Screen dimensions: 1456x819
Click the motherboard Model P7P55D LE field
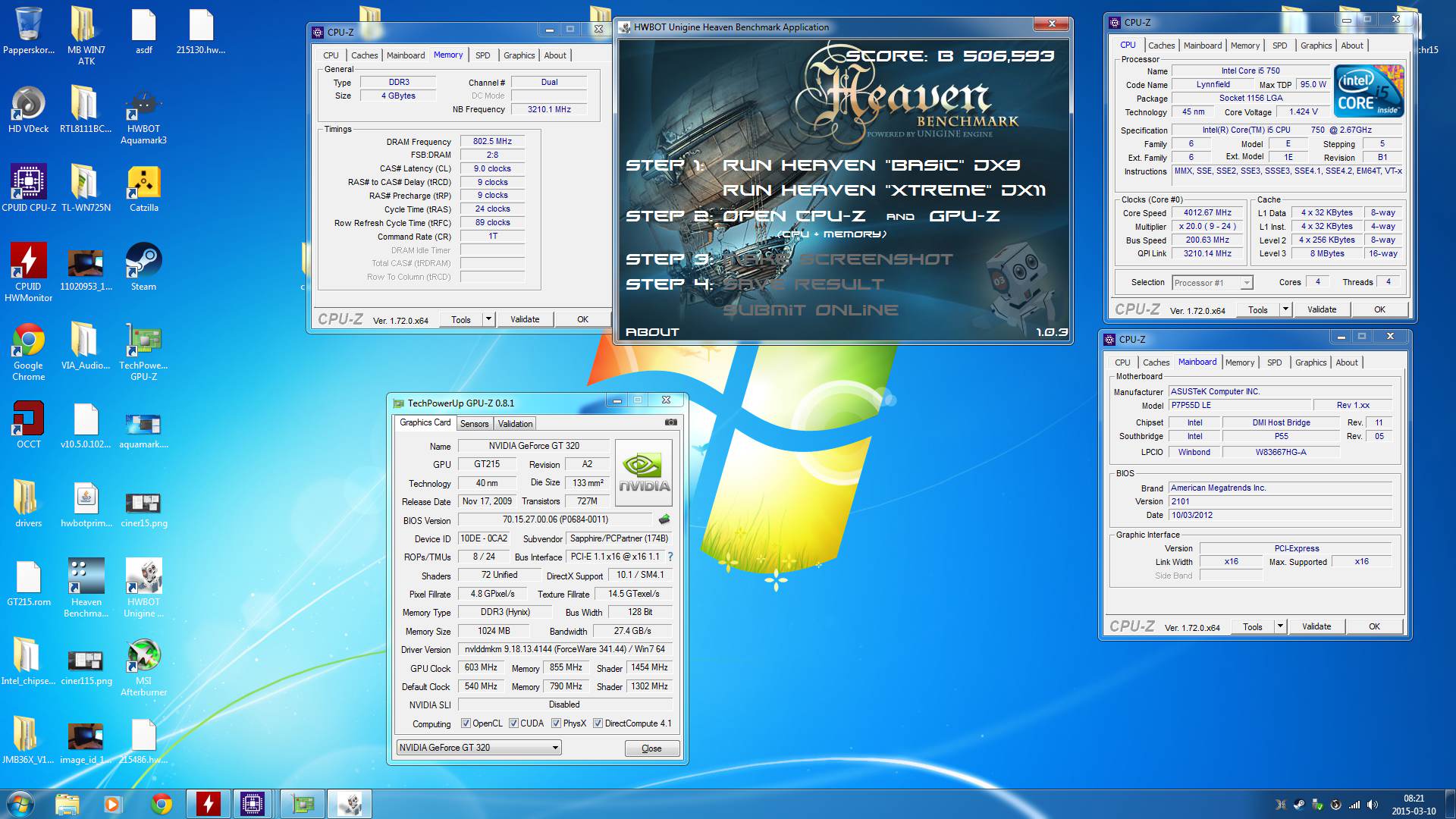coord(1239,406)
